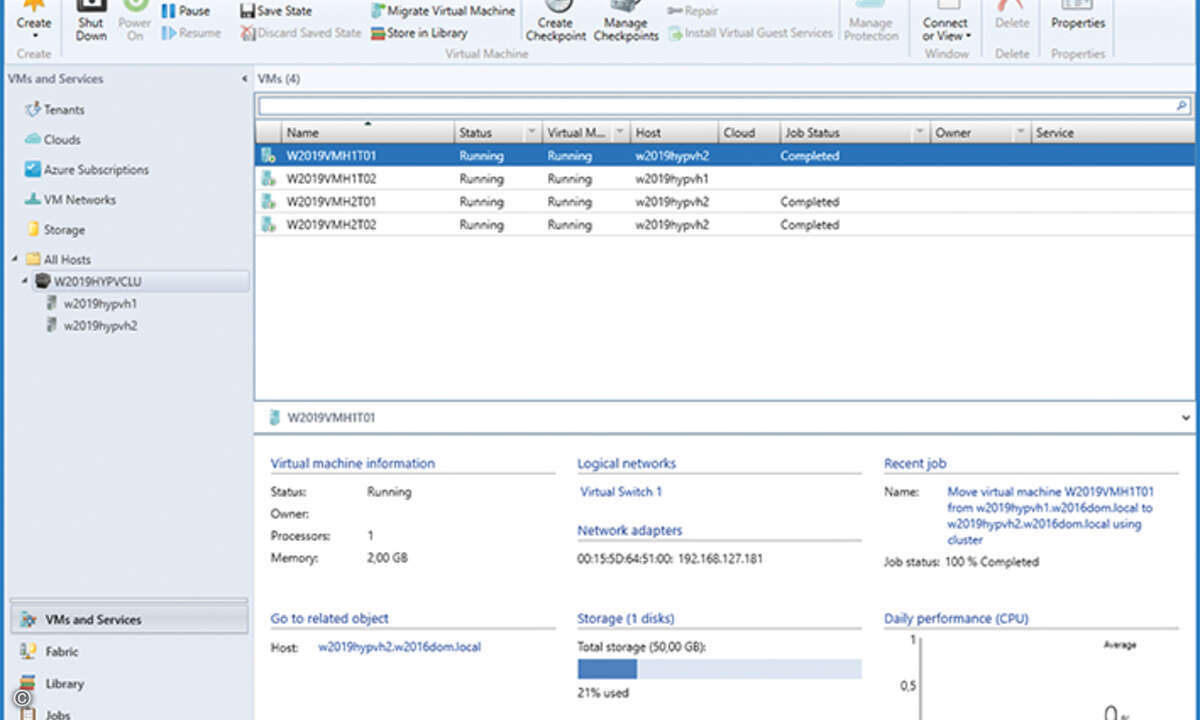Collapse the W2019VMH1T01 details pane chevron
The height and width of the screenshot is (720, 1200).
pyautogui.click(x=1186, y=418)
